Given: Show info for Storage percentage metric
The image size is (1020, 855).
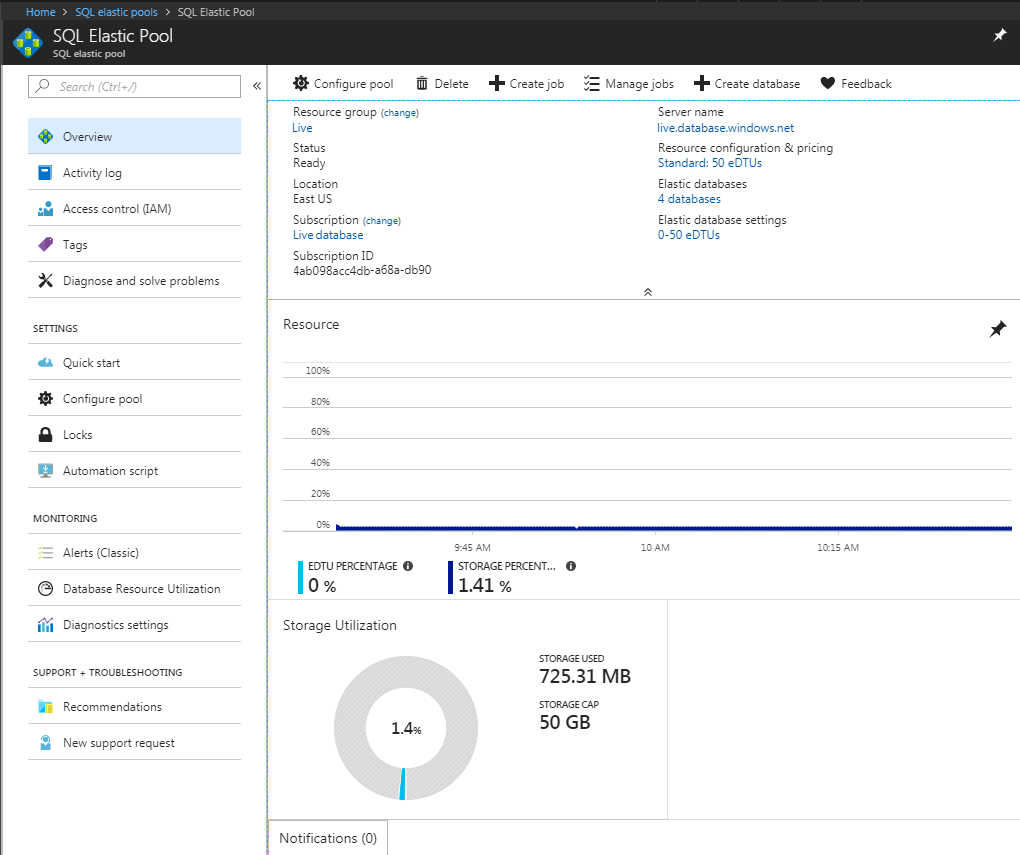Looking at the screenshot, I should point(570,566).
